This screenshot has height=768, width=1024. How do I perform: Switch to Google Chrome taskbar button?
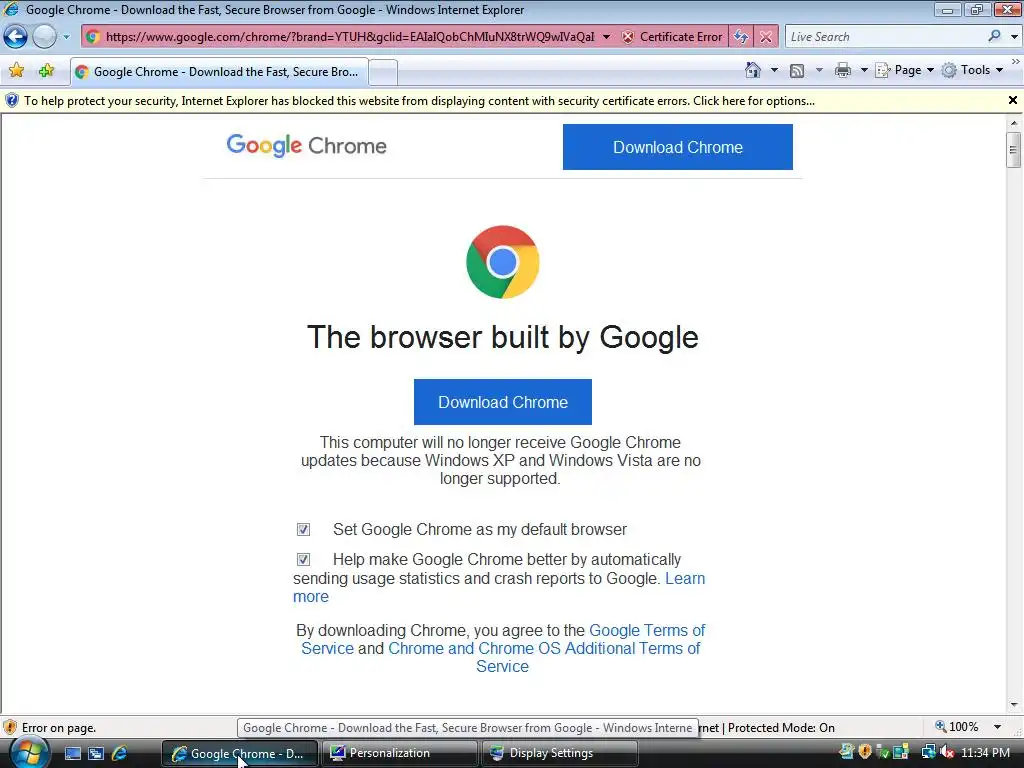[239, 753]
